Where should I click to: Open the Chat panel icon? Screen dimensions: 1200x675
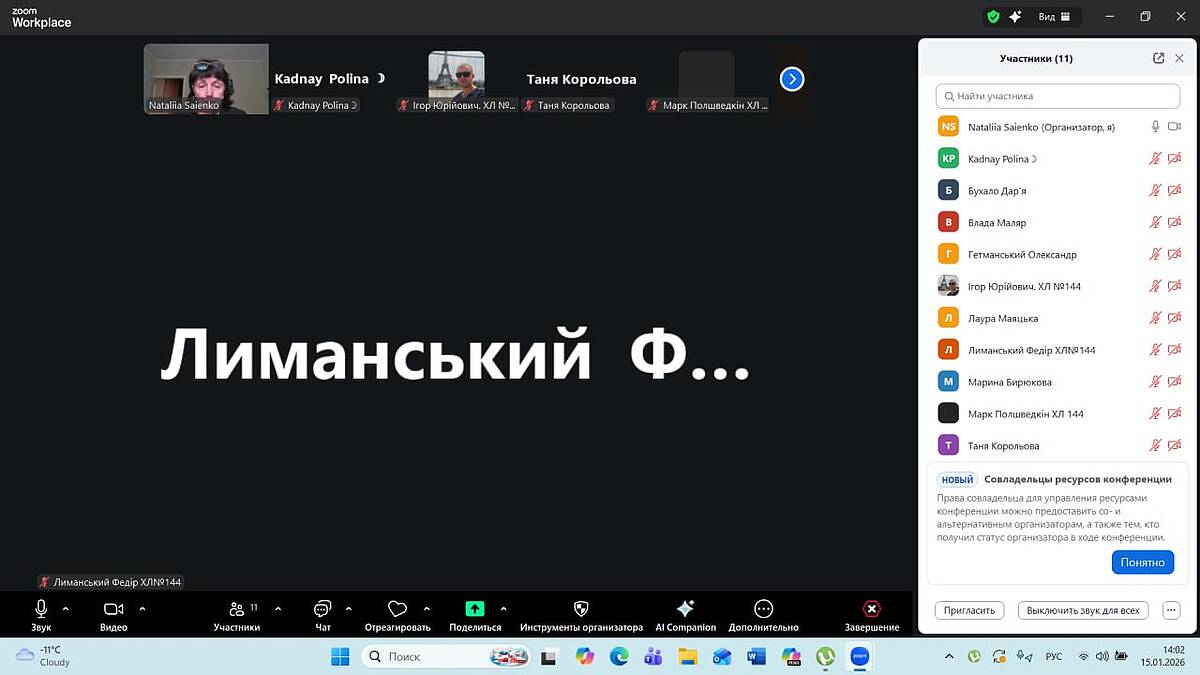point(322,609)
